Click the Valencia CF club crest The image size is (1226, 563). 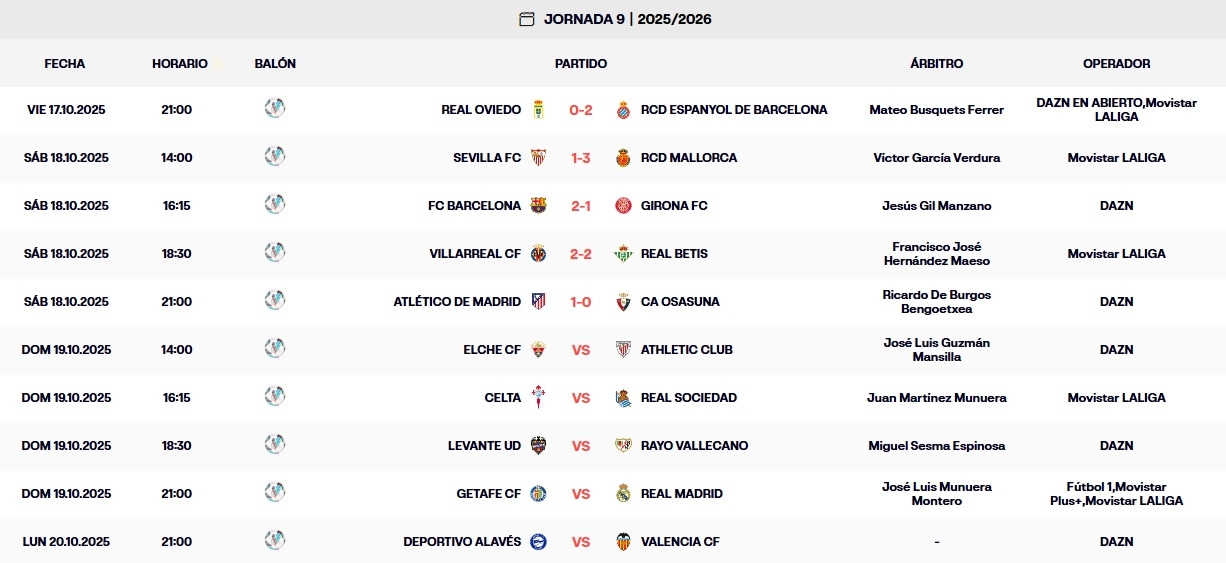[624, 542]
